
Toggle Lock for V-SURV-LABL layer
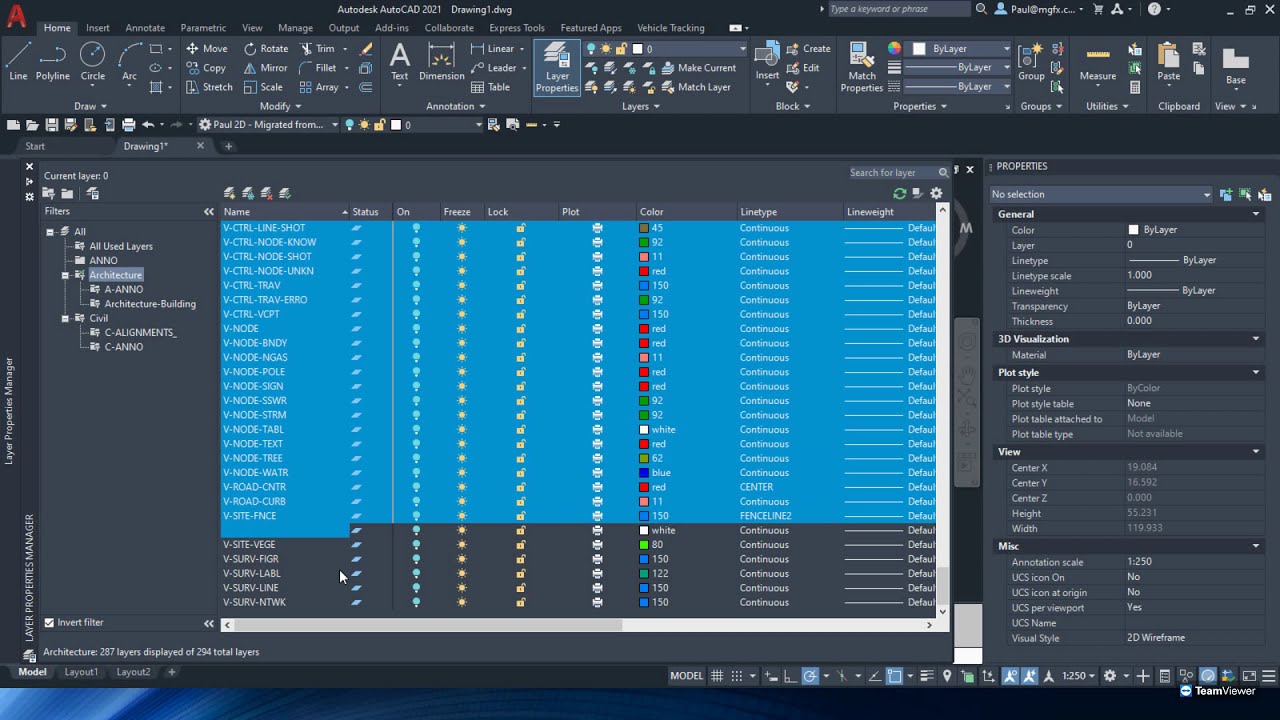point(520,574)
